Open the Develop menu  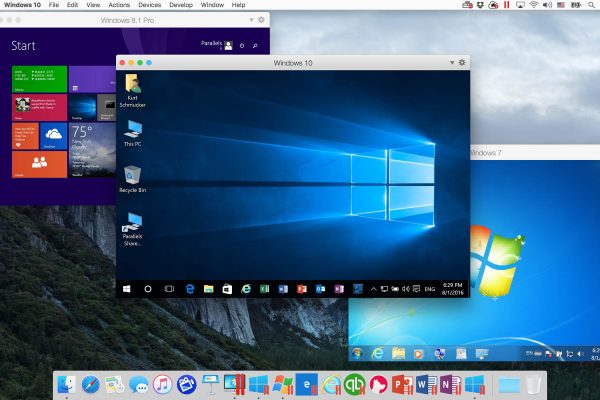pos(181,5)
